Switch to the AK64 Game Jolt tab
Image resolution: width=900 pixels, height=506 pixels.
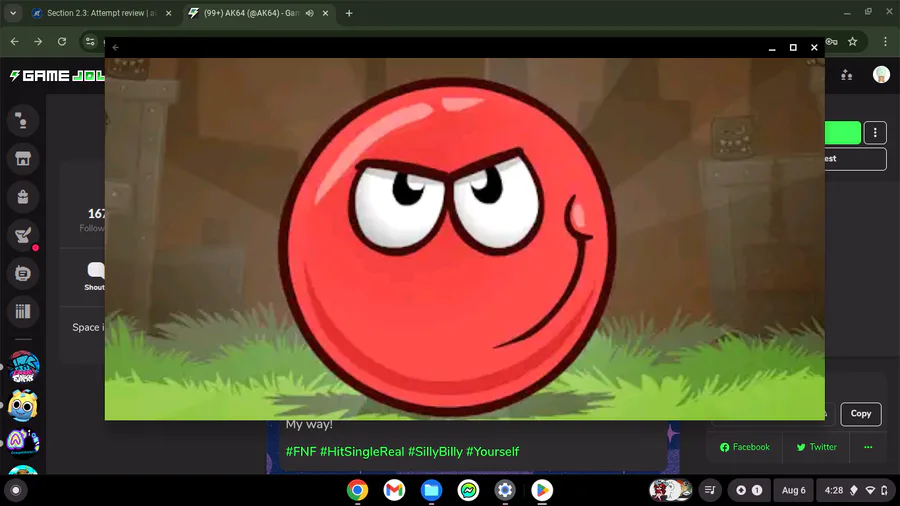click(x=250, y=13)
